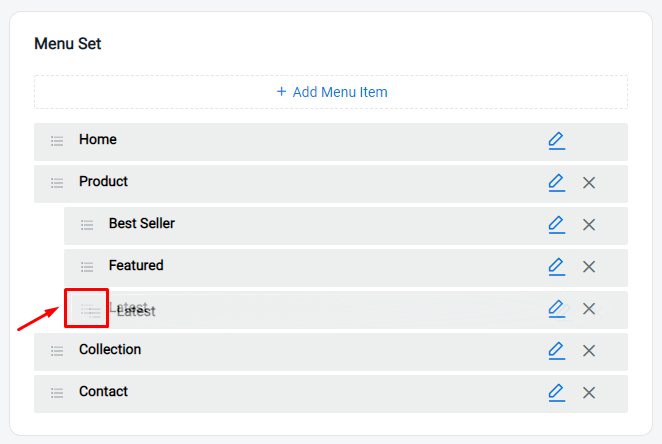Viewport: 662px width, 444px height.
Task: Click the Contact drag handle
Action: [x=57, y=393]
